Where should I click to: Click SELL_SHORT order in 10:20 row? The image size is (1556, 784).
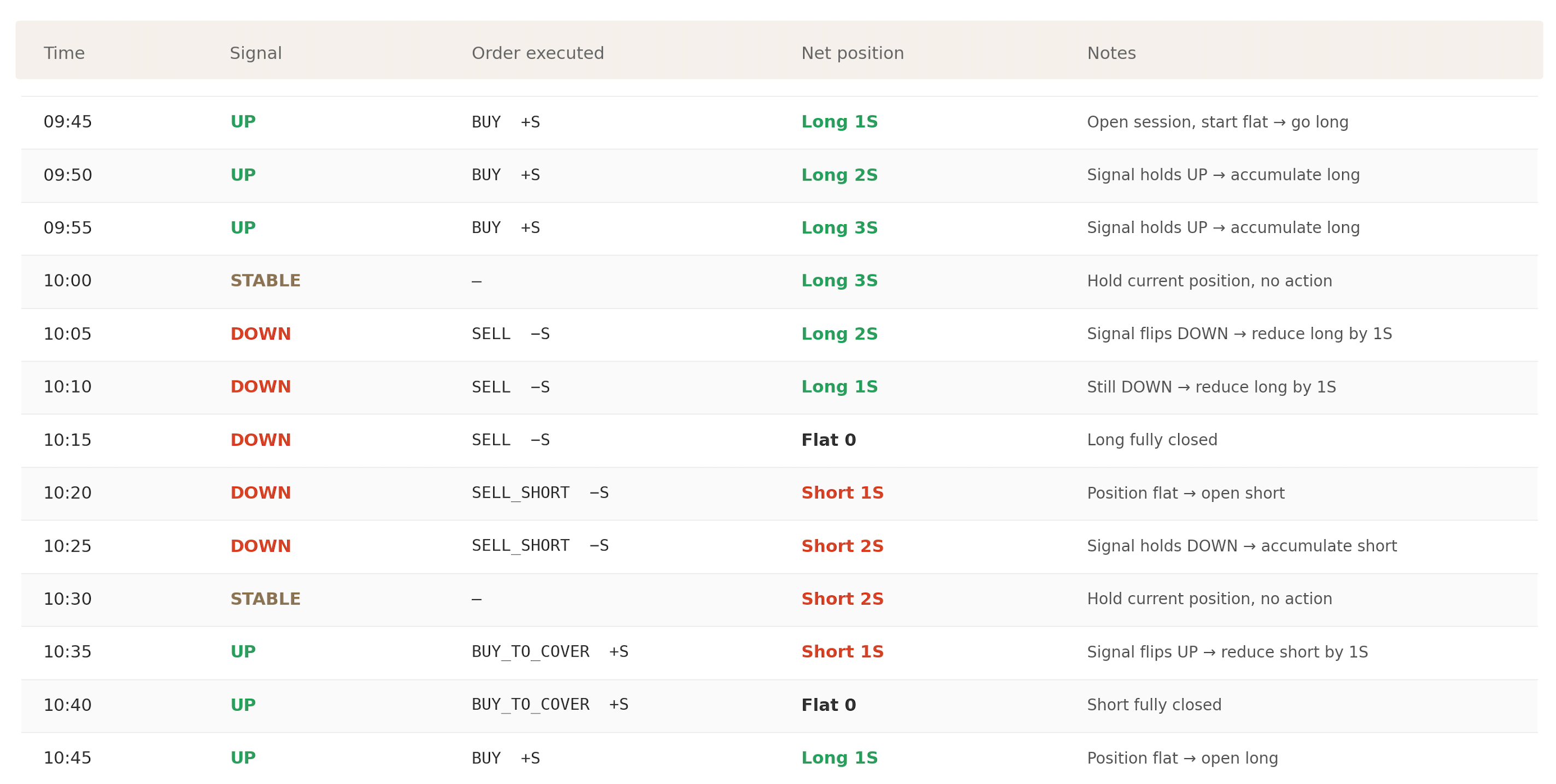pos(520,493)
